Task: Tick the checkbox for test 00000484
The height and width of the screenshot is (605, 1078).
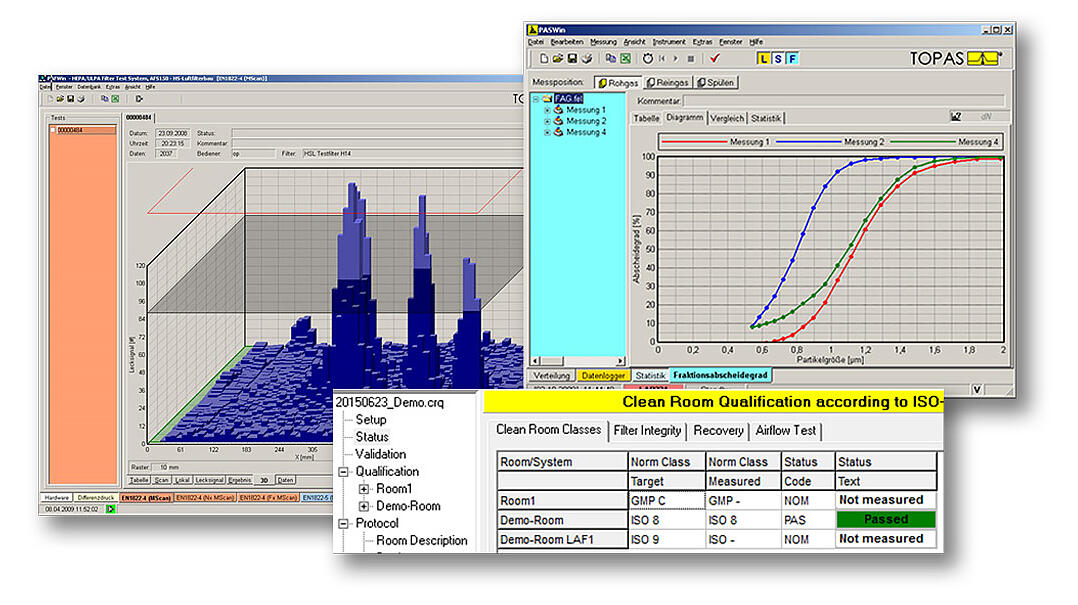Action: tap(53, 130)
